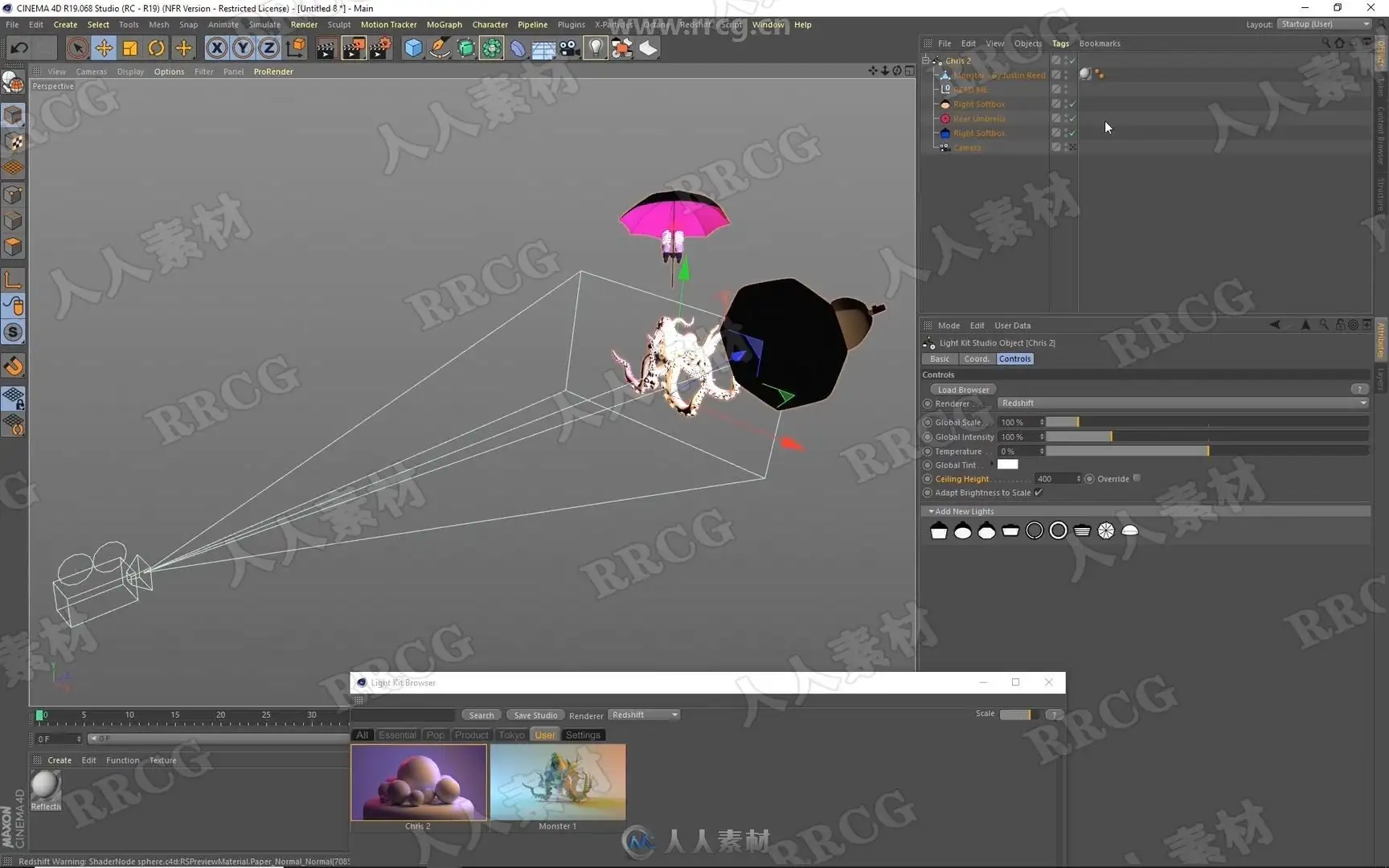Select the Essential tab in Light Kit Browser
This screenshot has width=1389, height=868.
click(397, 735)
